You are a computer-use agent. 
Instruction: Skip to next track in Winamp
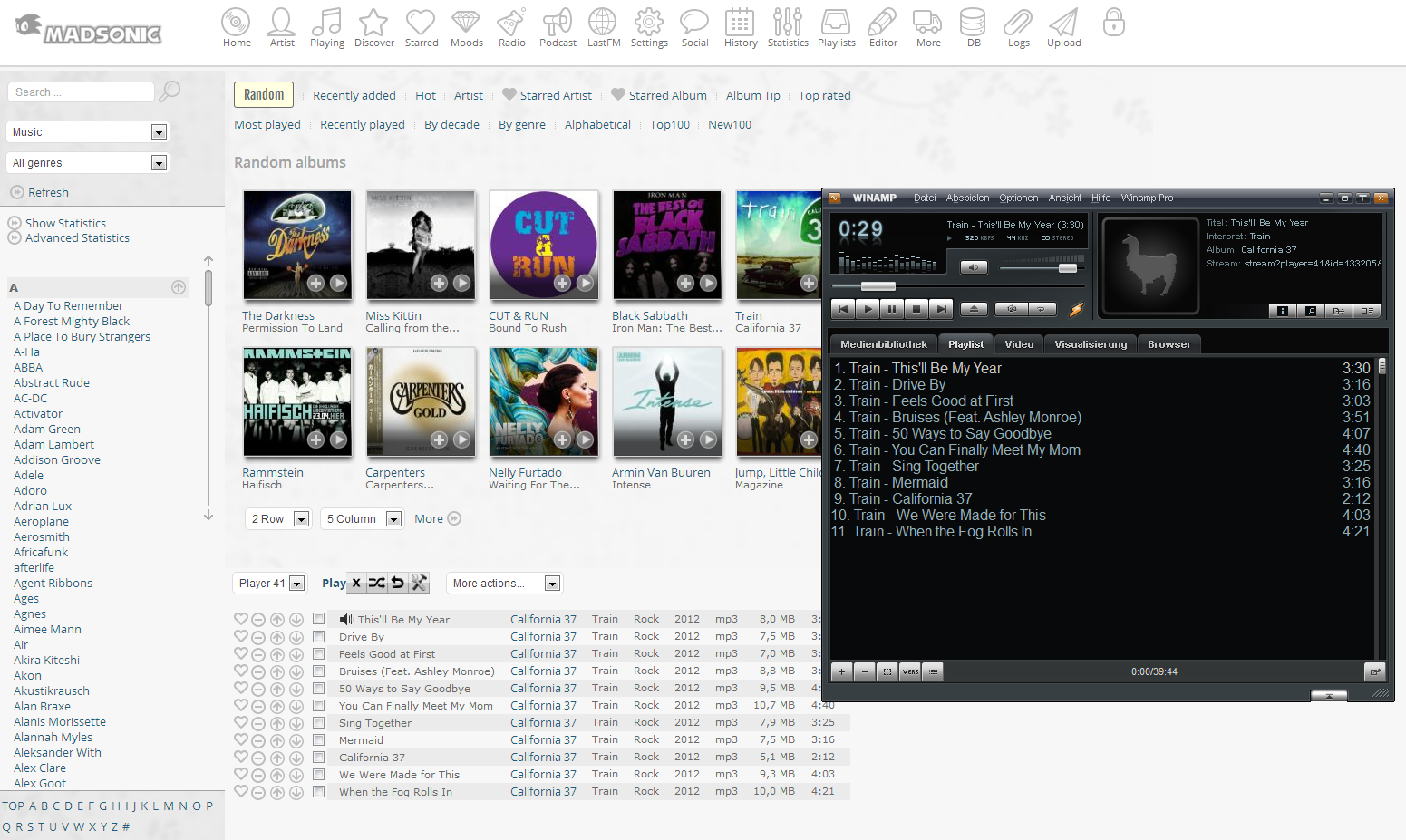(x=941, y=309)
